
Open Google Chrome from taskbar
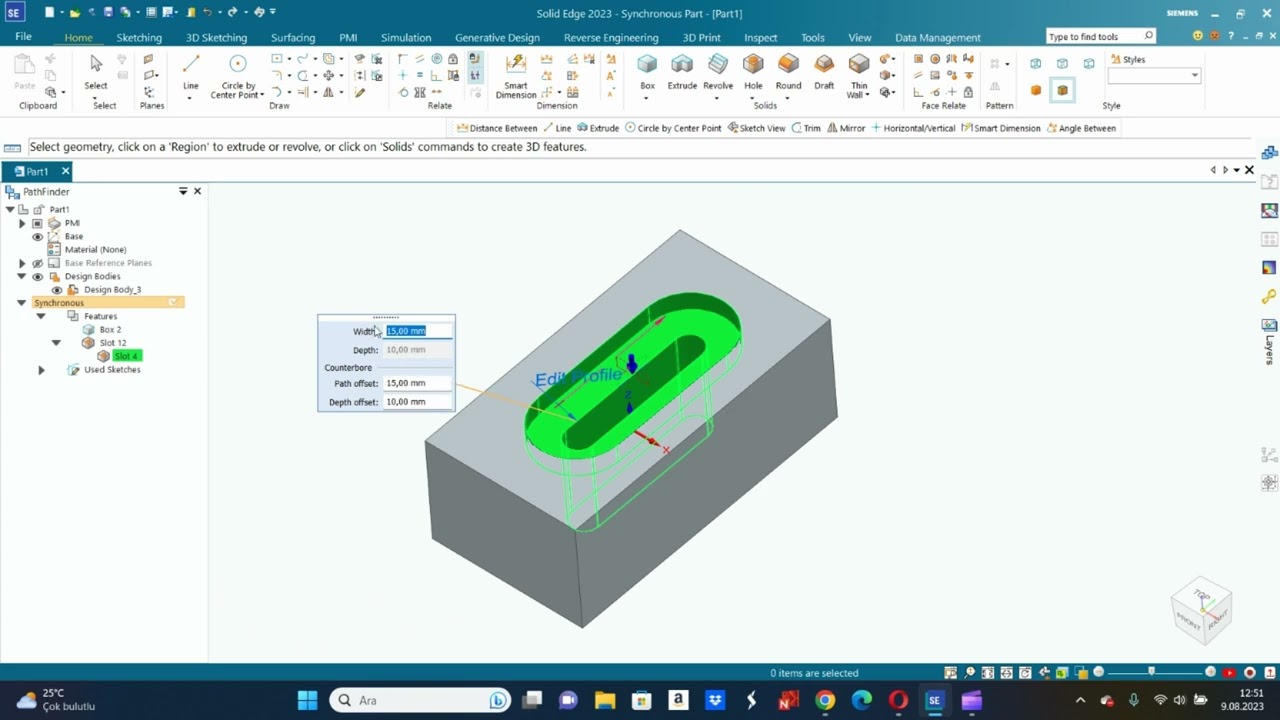pyautogui.click(x=825, y=700)
